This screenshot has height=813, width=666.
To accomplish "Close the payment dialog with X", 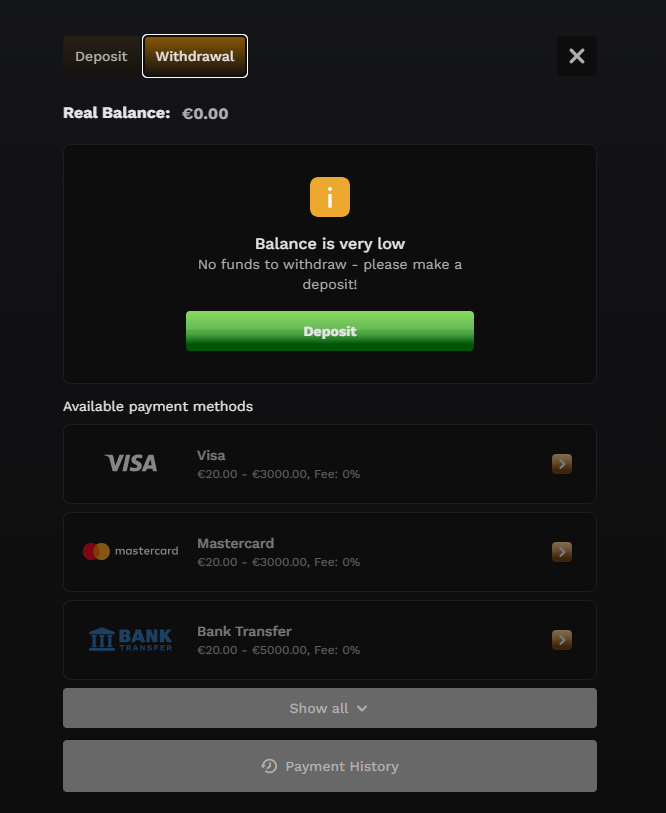I will 577,56.
